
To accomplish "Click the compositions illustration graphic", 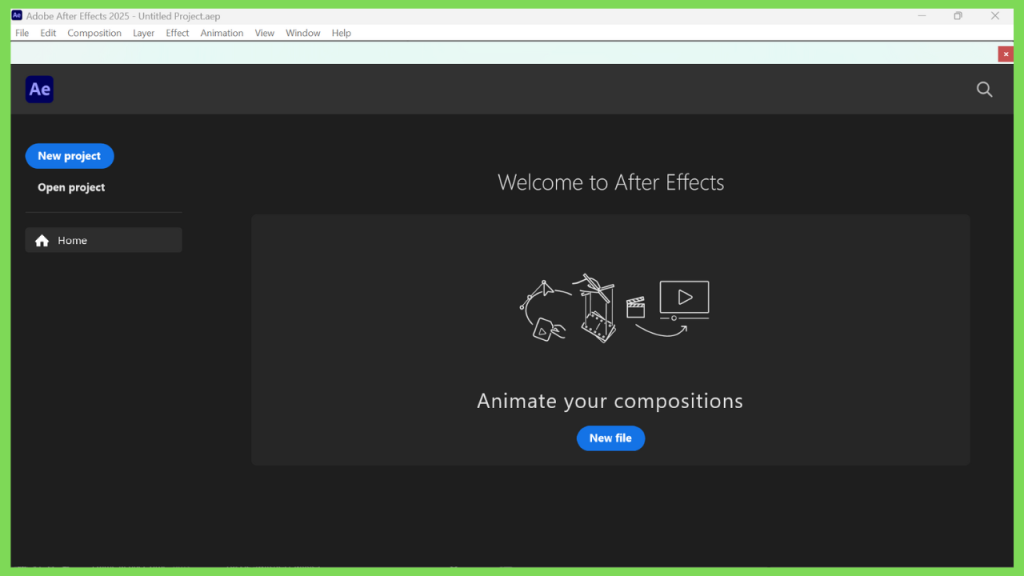I will click(614, 308).
